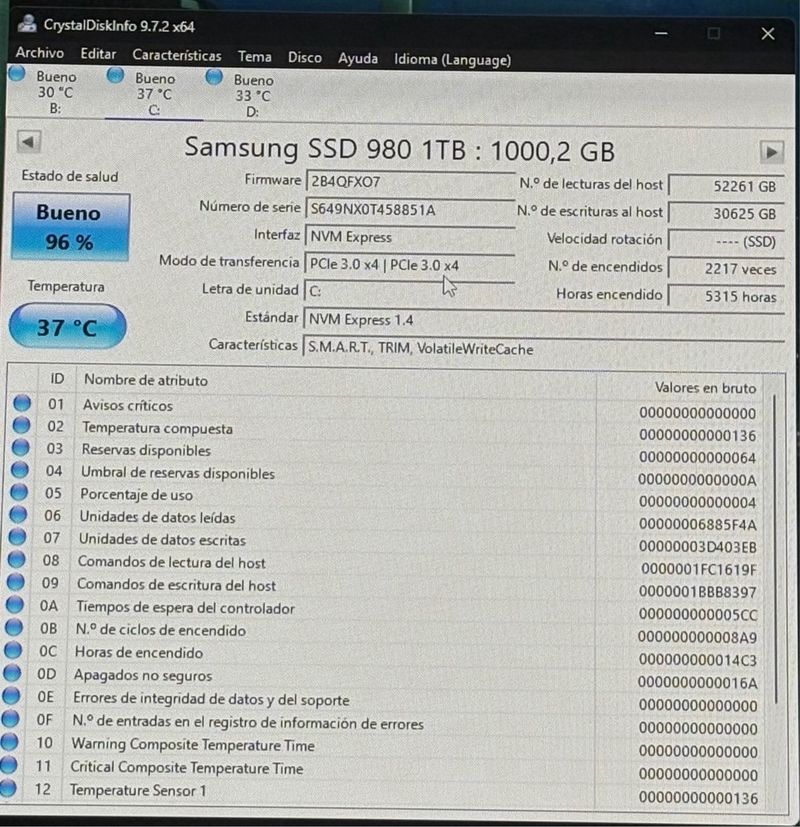The height and width of the screenshot is (827, 800).
Task: Click status icon for Apagados no seguros row
Action: click(12, 673)
